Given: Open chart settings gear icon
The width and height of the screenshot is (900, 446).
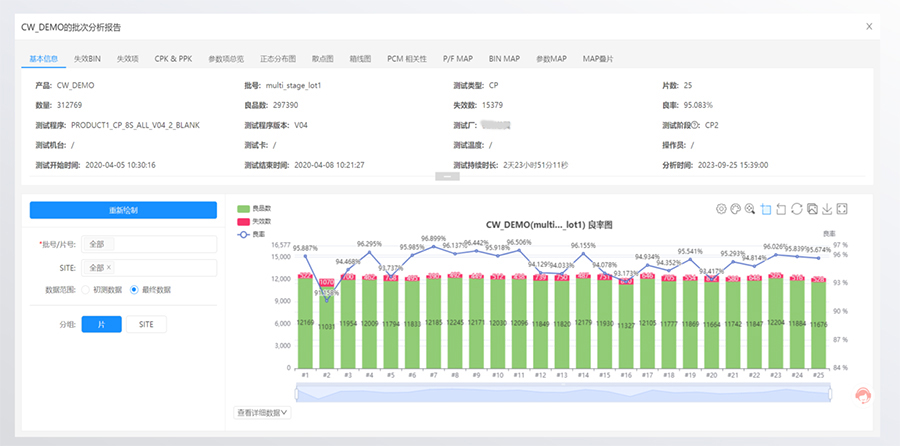Looking at the screenshot, I should [x=721, y=209].
